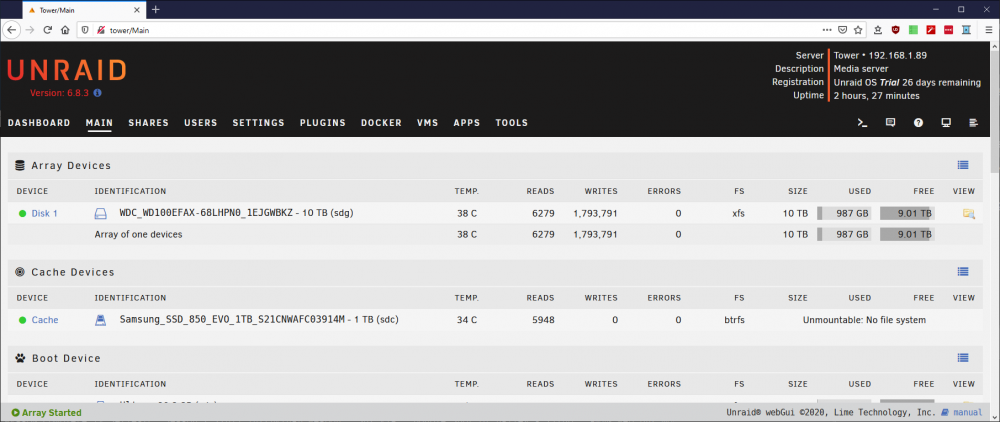Click Tower server IP 192.168.1.89 text
The width and height of the screenshot is (1000, 422).
point(897,55)
